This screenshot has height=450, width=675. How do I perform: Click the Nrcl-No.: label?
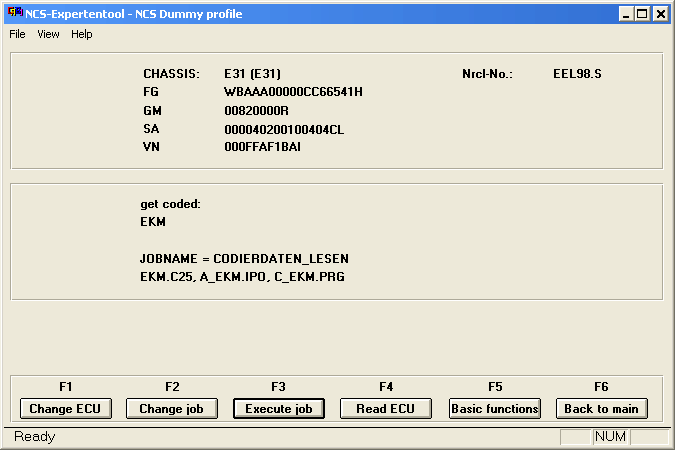point(487,74)
